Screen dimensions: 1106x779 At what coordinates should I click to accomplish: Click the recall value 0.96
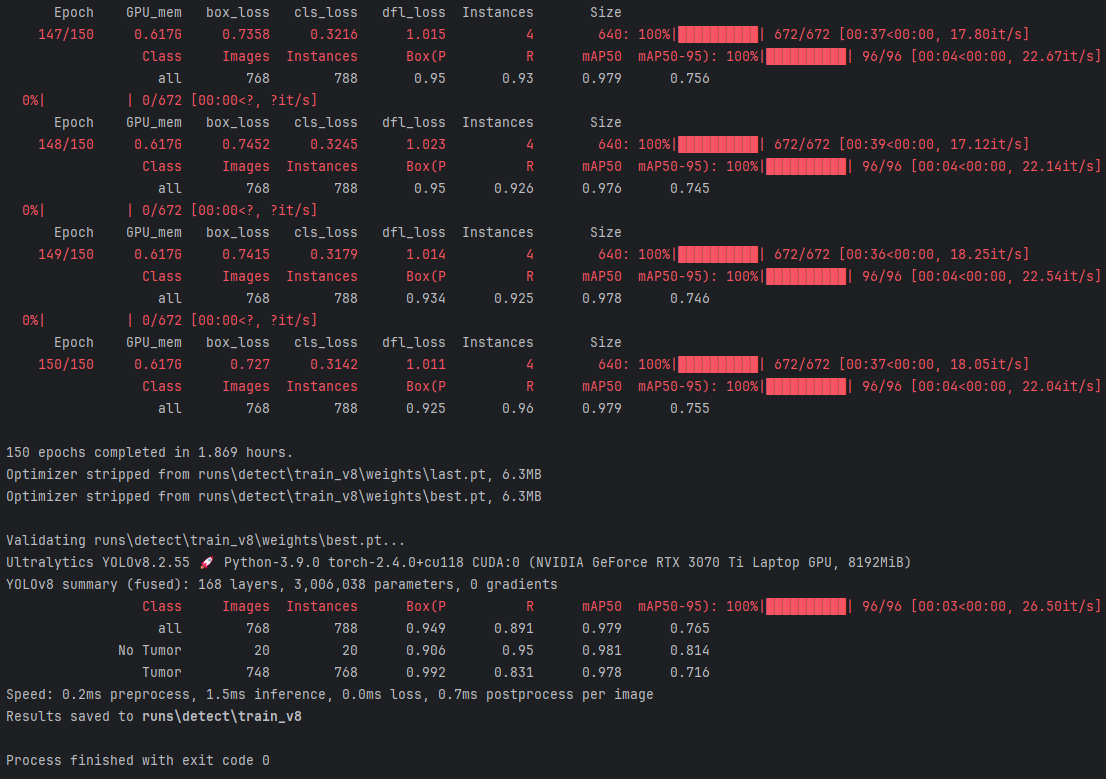point(518,409)
